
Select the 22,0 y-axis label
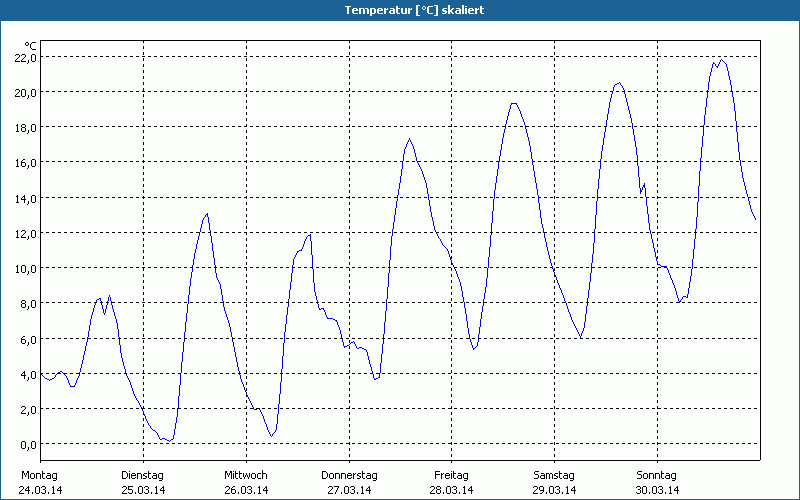pos(25,57)
